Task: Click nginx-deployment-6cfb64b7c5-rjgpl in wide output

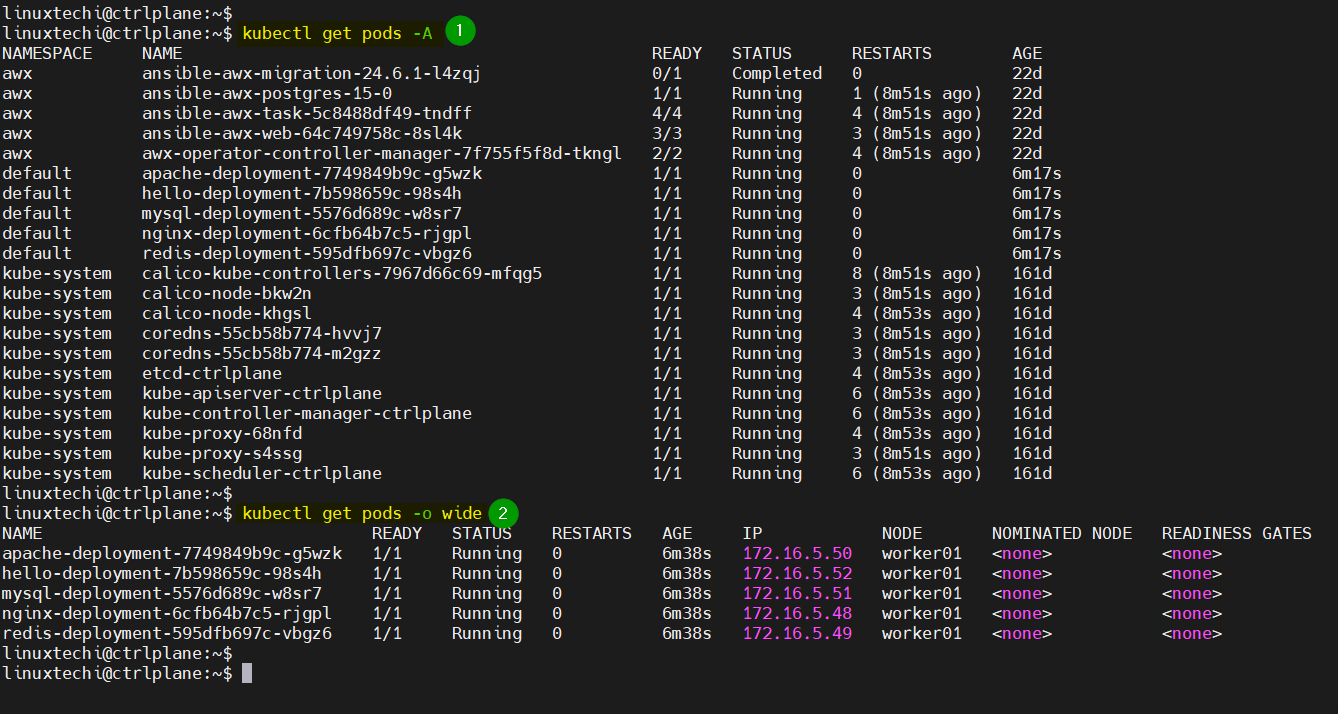Action: pyautogui.click(x=167, y=614)
